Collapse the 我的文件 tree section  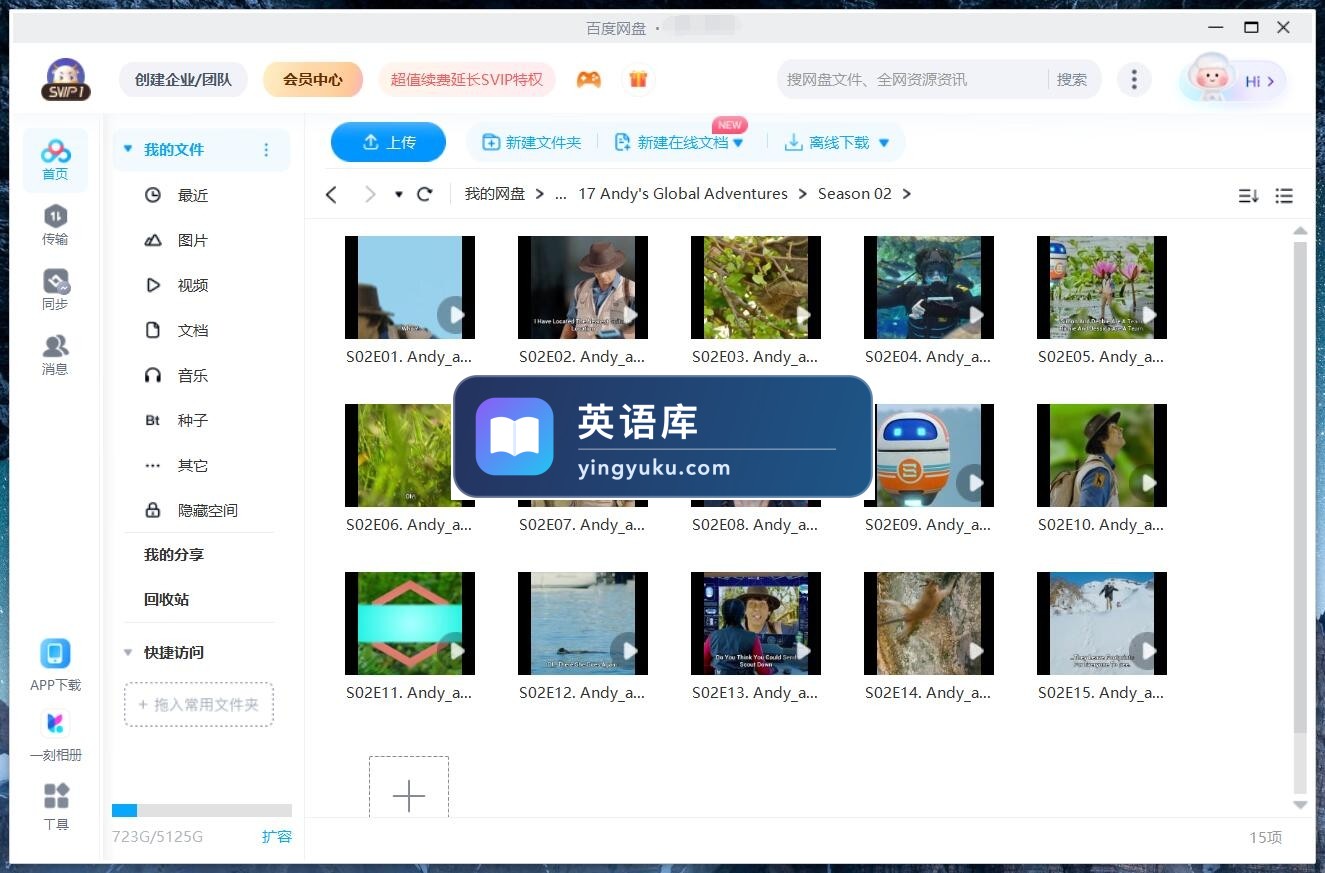tap(128, 149)
